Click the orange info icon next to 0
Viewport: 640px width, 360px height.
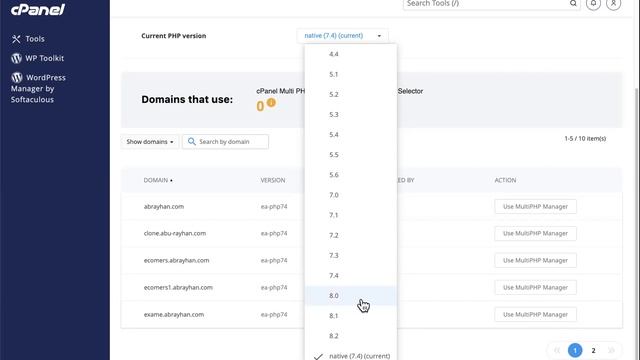(x=271, y=102)
